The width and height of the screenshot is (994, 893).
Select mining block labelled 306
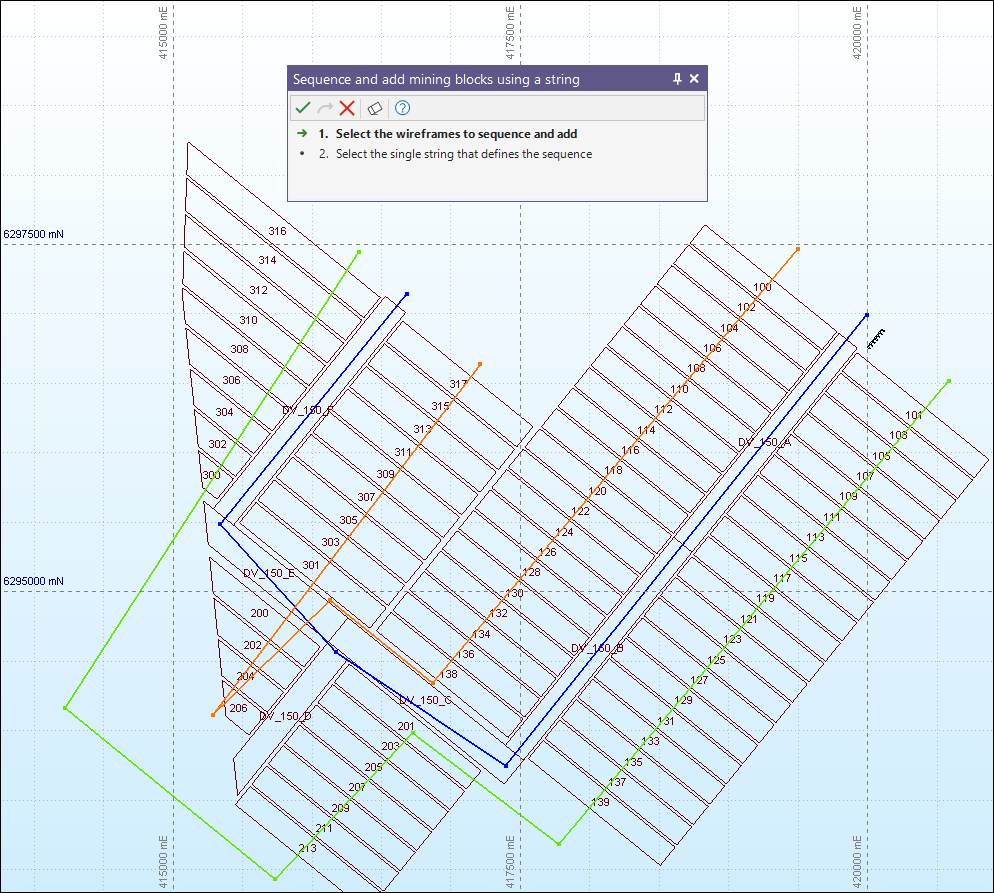tap(231, 380)
